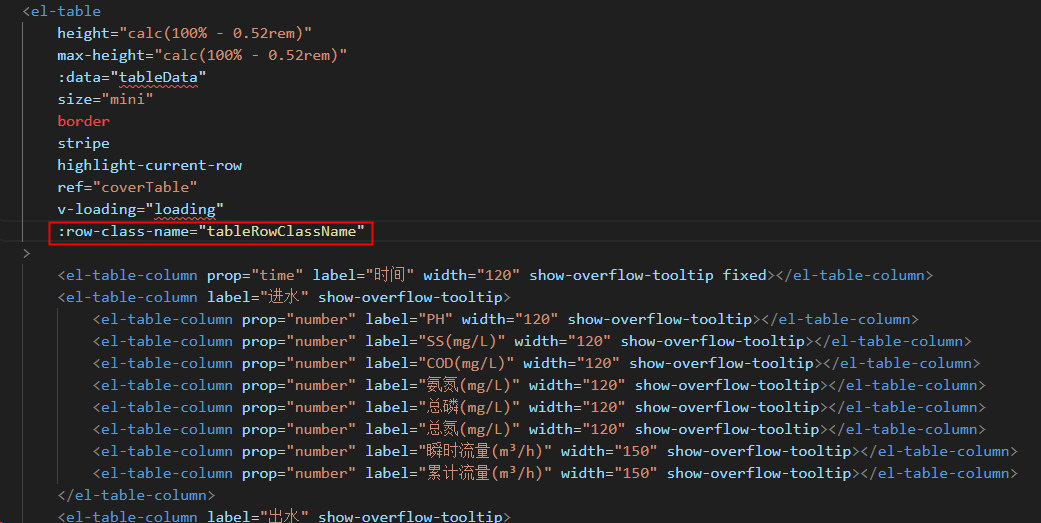Click the v-loading directive line

coord(139,209)
